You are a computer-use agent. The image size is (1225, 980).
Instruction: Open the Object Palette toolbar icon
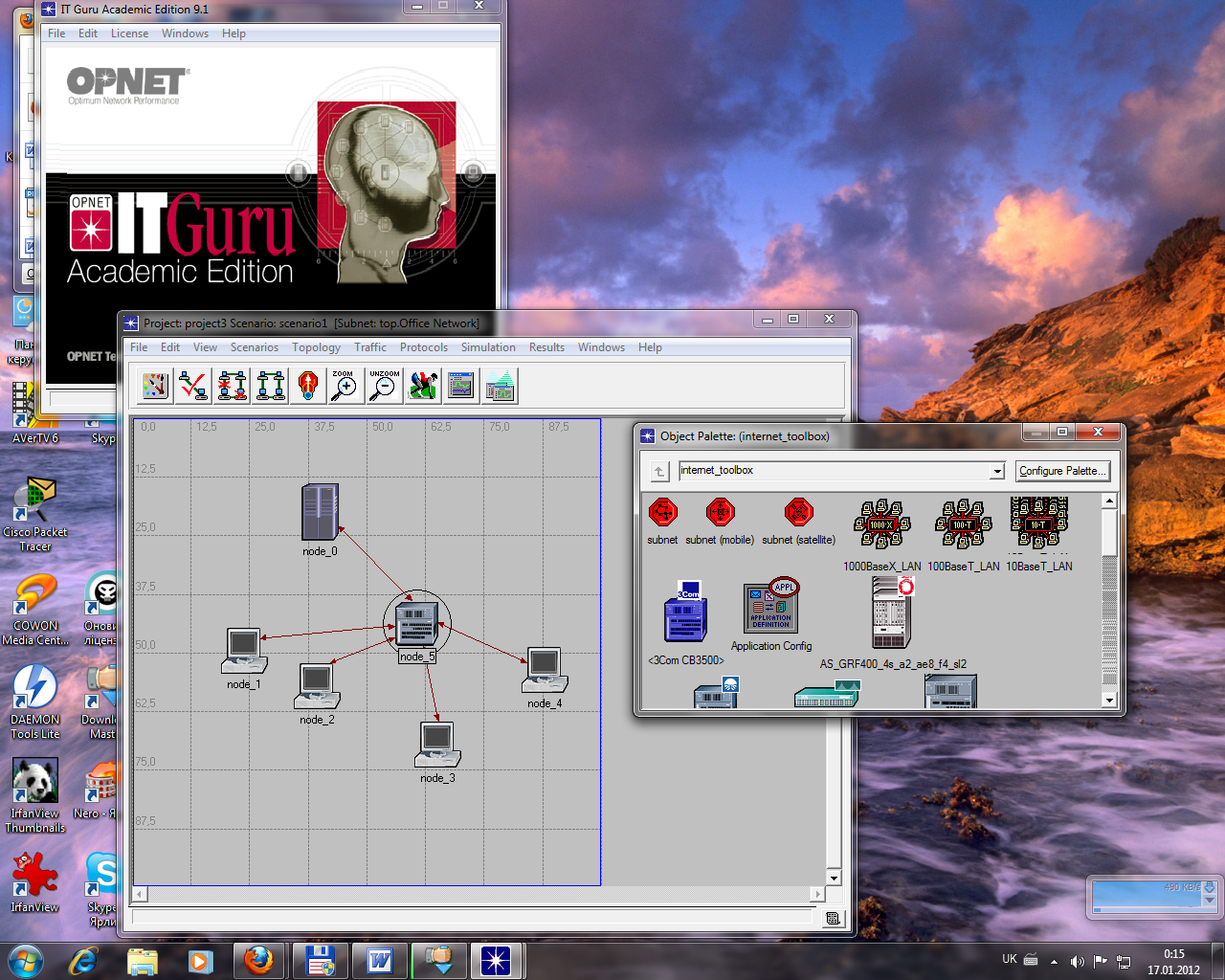pyautogui.click(x=154, y=386)
